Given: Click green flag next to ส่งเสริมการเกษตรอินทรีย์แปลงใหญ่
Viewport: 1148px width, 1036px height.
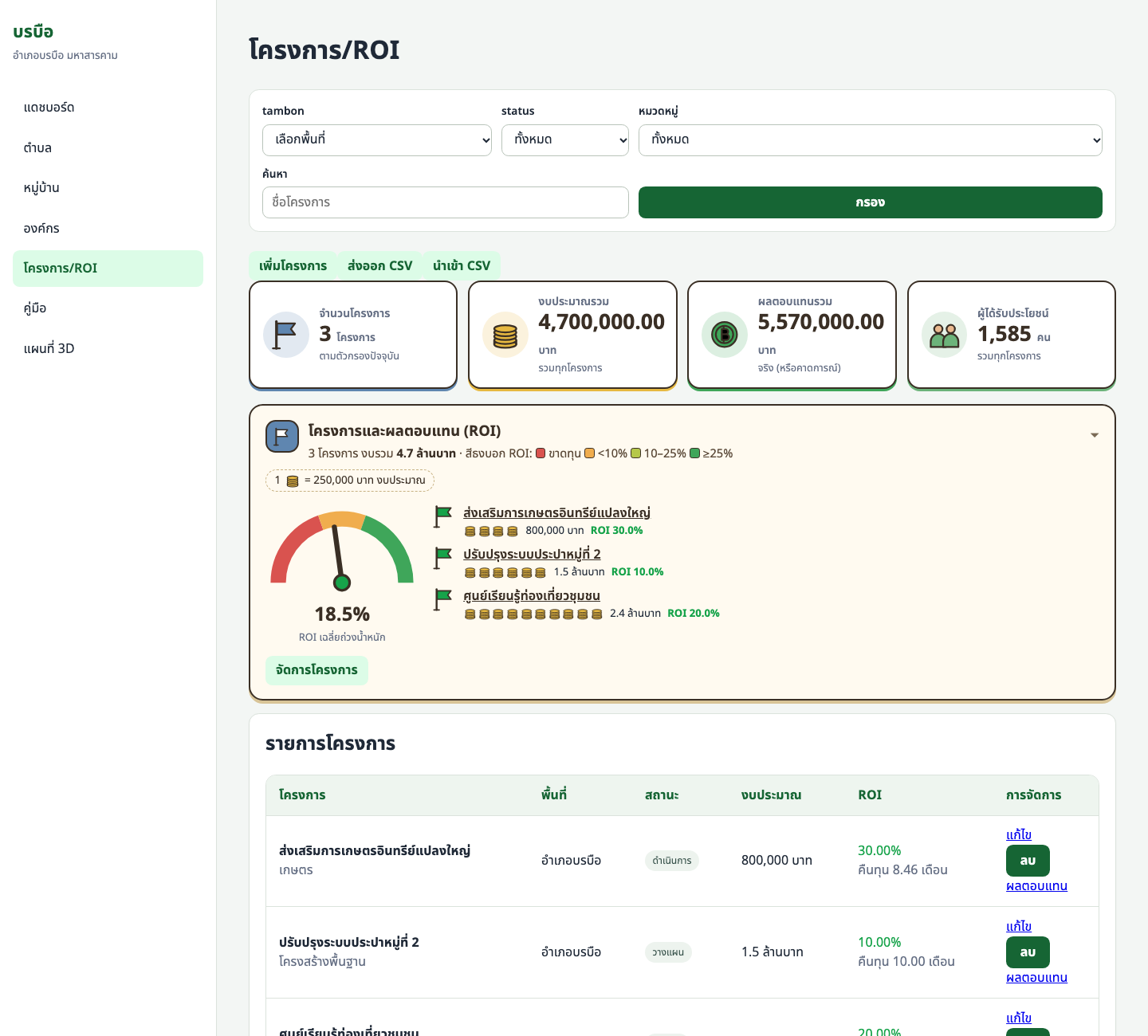Looking at the screenshot, I should click(443, 516).
